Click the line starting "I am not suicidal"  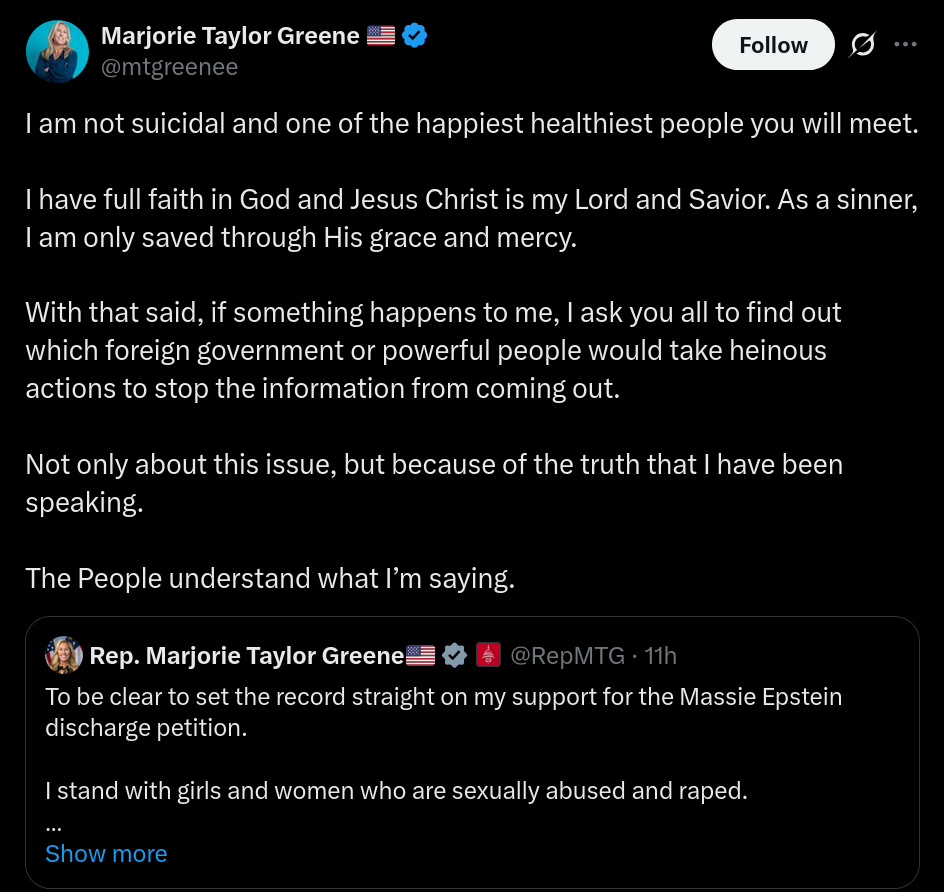pos(471,124)
